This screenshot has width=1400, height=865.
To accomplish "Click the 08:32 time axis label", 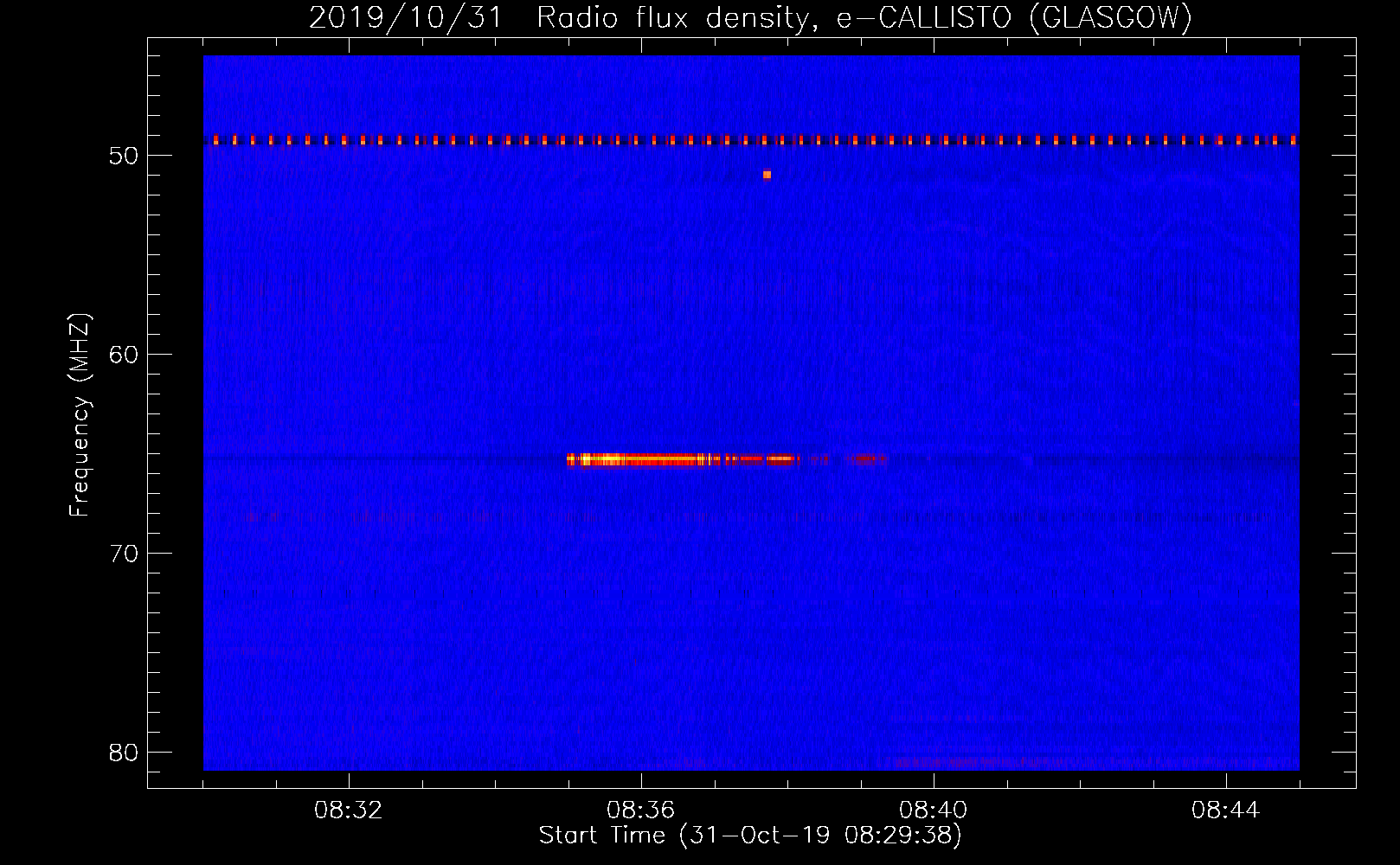I will (349, 811).
